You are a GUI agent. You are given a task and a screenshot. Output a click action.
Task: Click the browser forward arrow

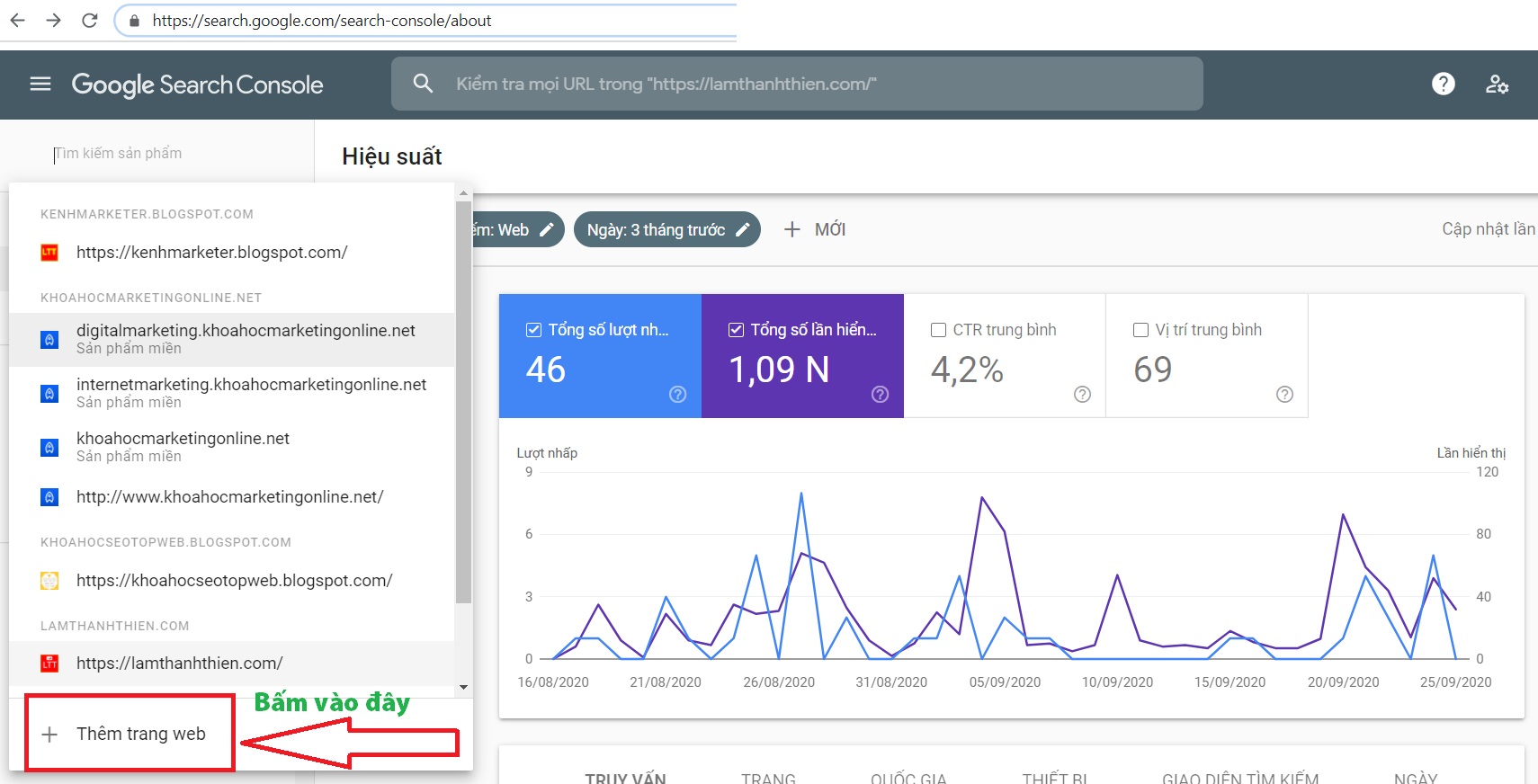pos(53,20)
